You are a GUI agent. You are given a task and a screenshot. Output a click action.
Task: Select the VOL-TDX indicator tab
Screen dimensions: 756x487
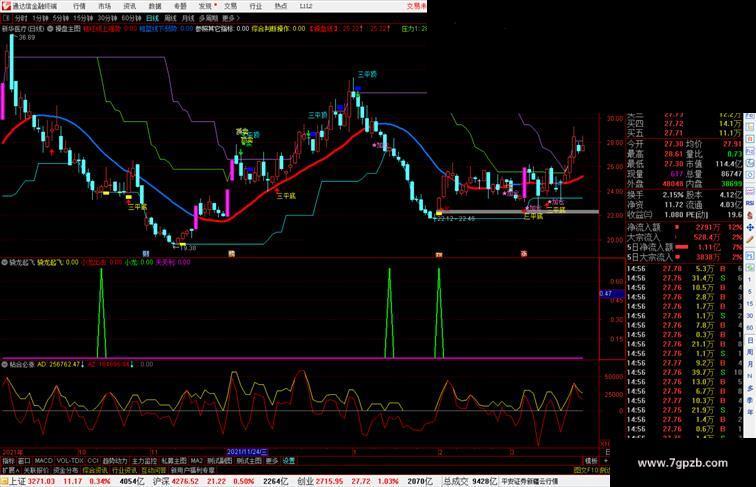pos(70,461)
